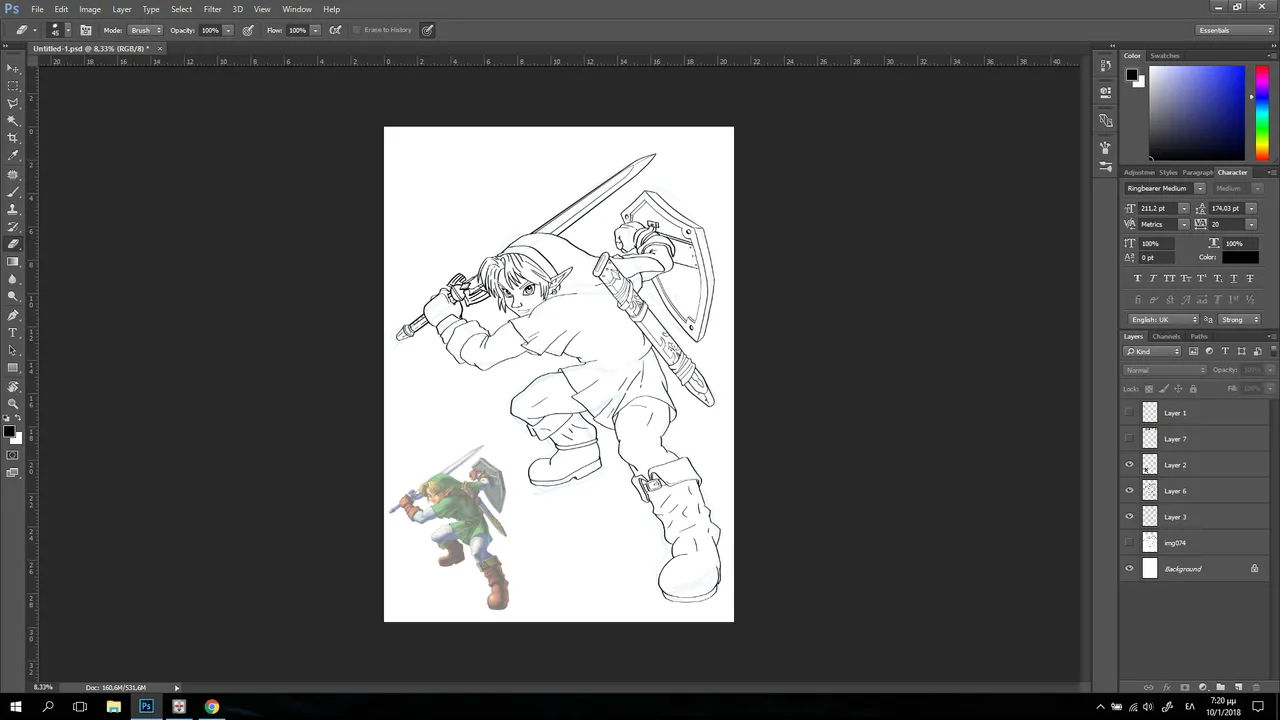The height and width of the screenshot is (720, 1280).
Task: Create a new layer
Action: pos(1238,688)
